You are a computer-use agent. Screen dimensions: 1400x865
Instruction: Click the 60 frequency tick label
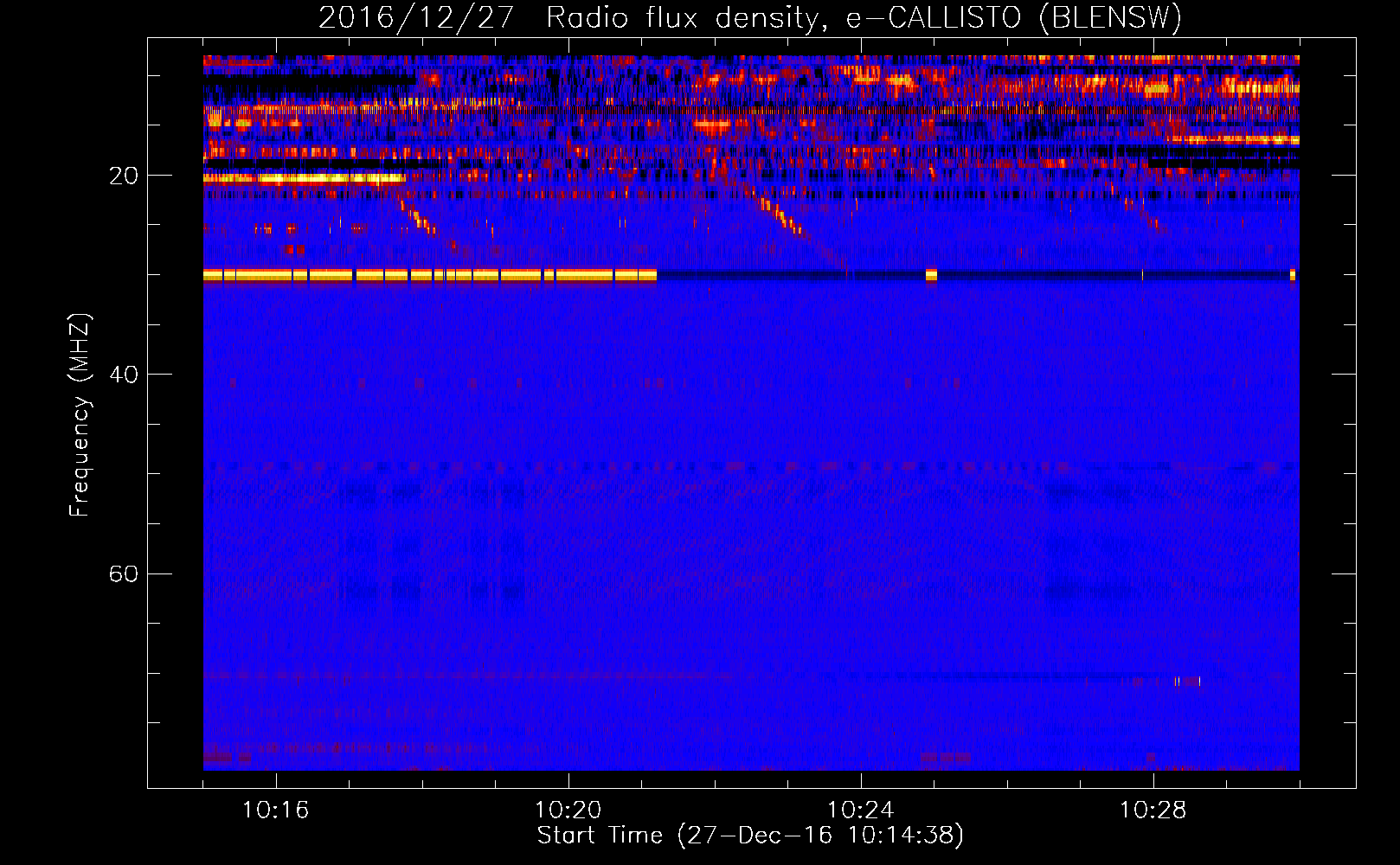(124, 573)
